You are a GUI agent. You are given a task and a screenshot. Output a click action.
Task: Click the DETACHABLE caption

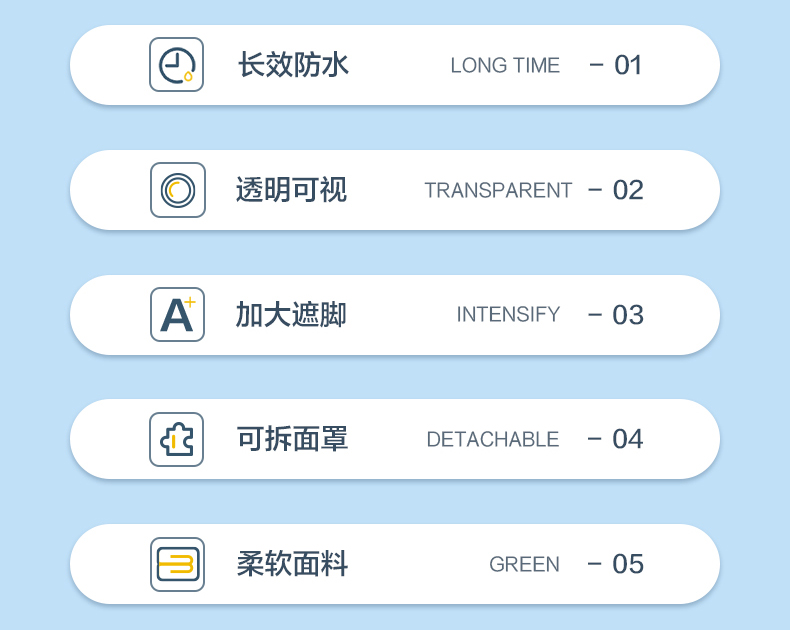pos(493,439)
